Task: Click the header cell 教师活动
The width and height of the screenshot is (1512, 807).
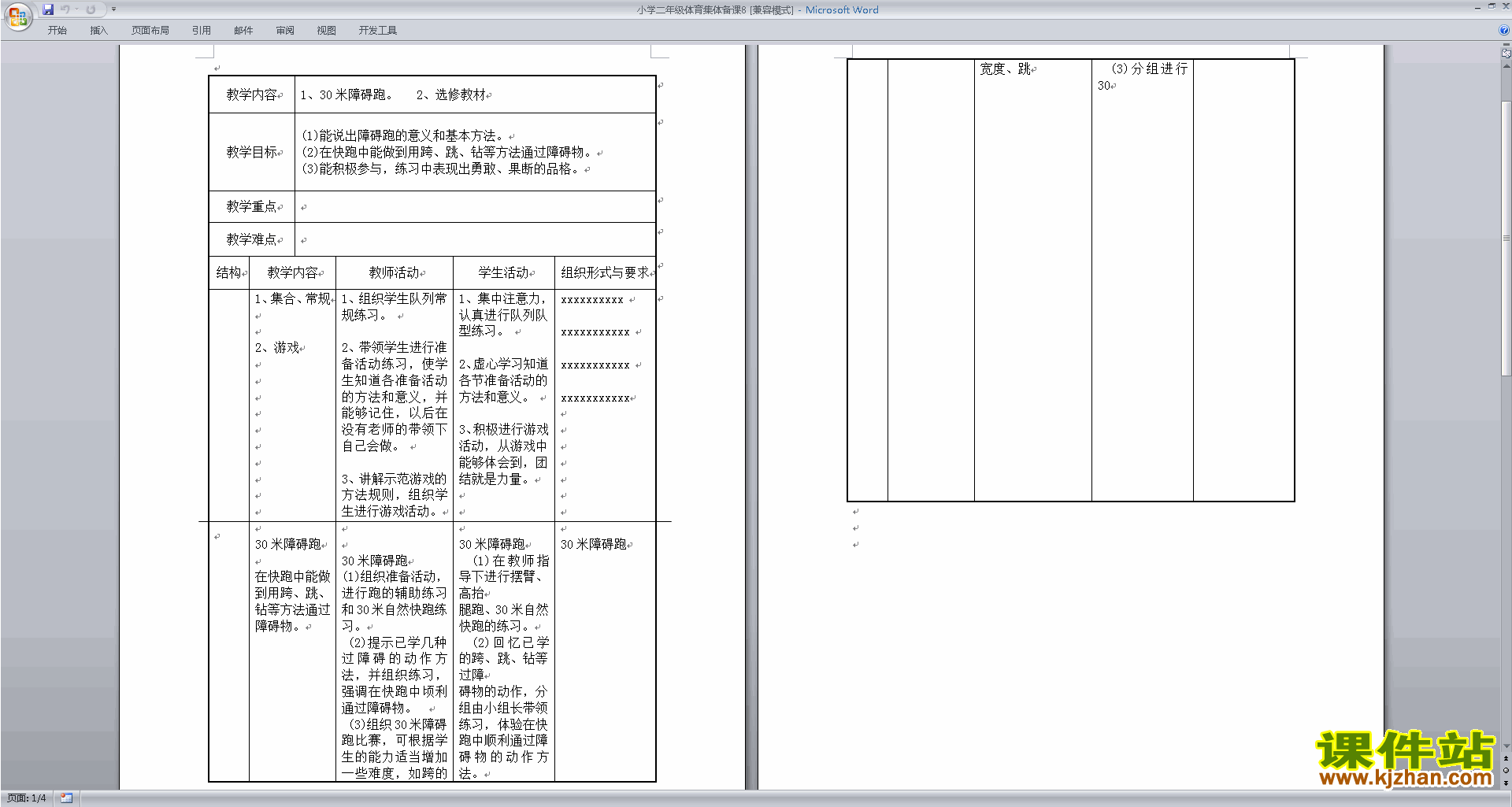Action: click(395, 272)
